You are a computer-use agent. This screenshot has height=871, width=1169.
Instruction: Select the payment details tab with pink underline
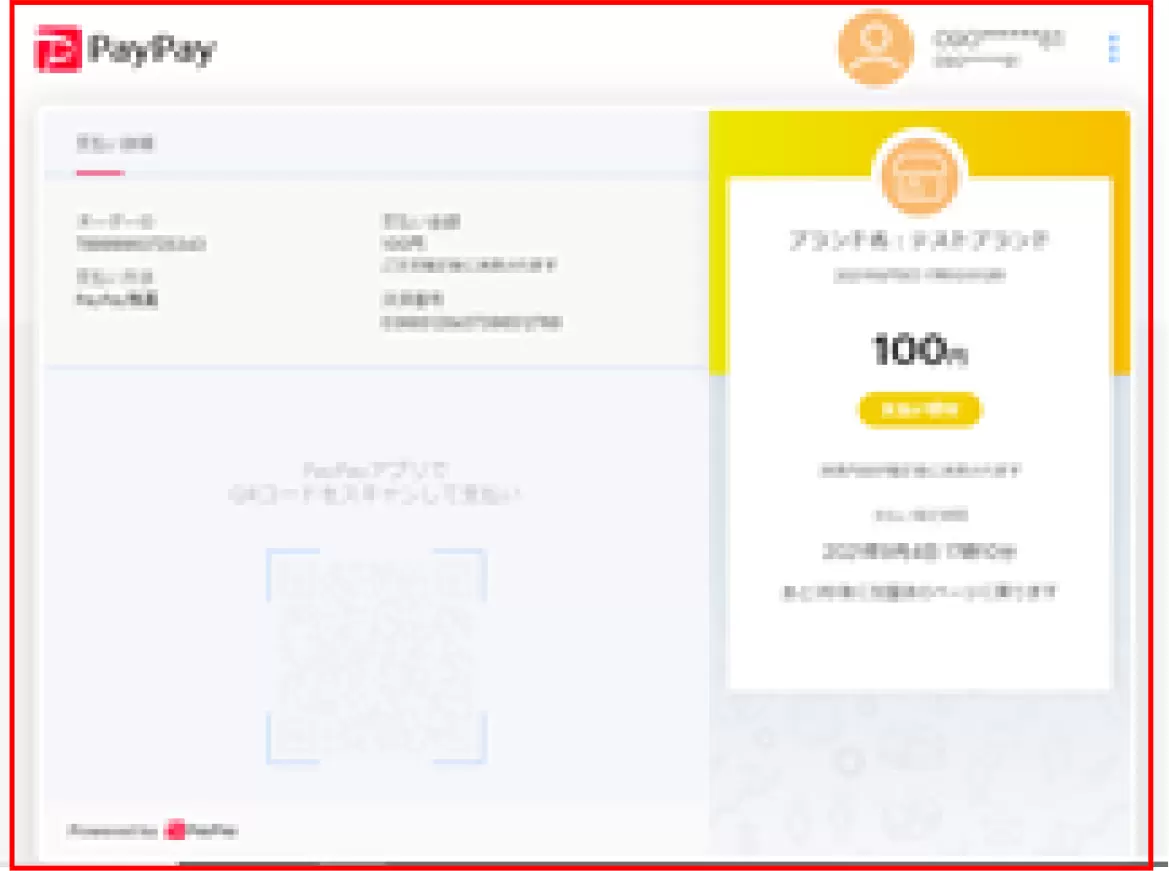tap(115, 145)
